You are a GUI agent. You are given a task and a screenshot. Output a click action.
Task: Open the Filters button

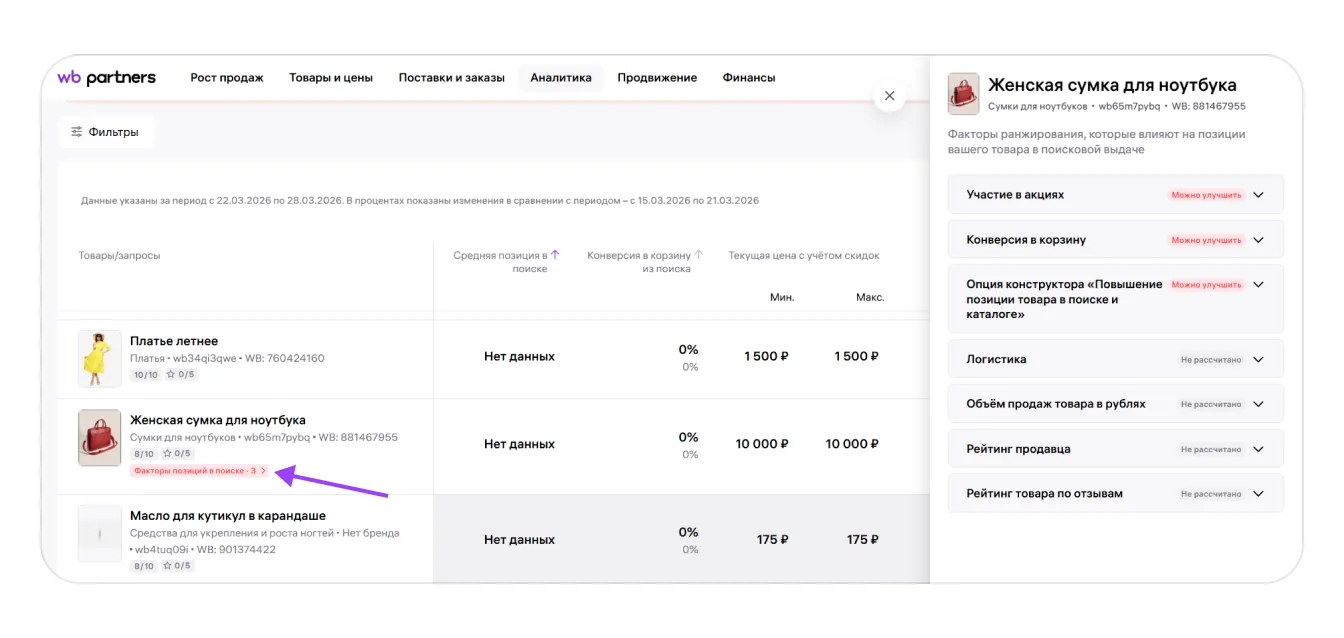click(x=105, y=132)
